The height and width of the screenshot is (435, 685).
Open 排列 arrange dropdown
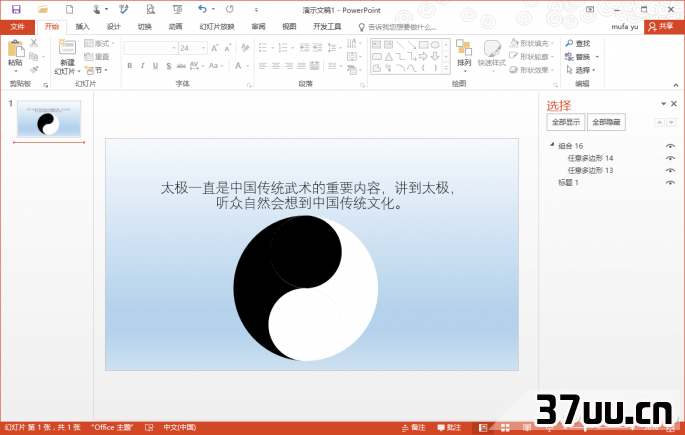pyautogui.click(x=464, y=55)
